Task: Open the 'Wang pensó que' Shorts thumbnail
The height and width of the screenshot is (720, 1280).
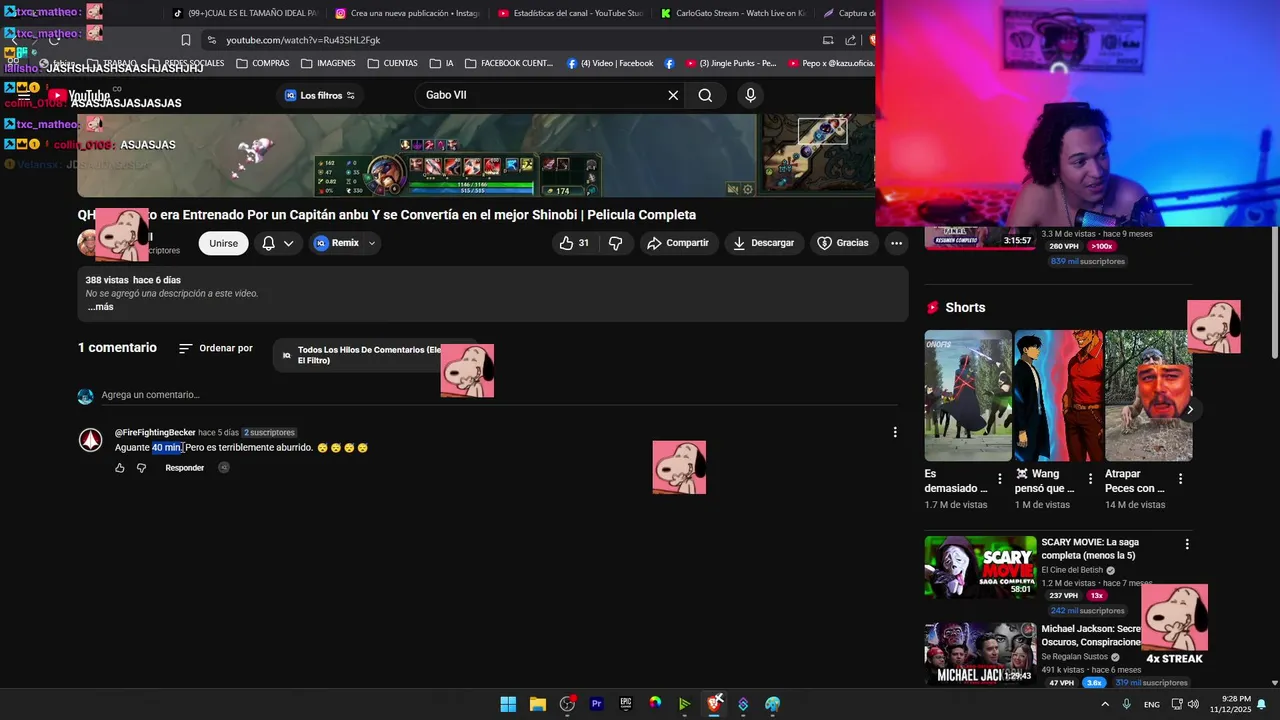Action: tap(1058, 395)
